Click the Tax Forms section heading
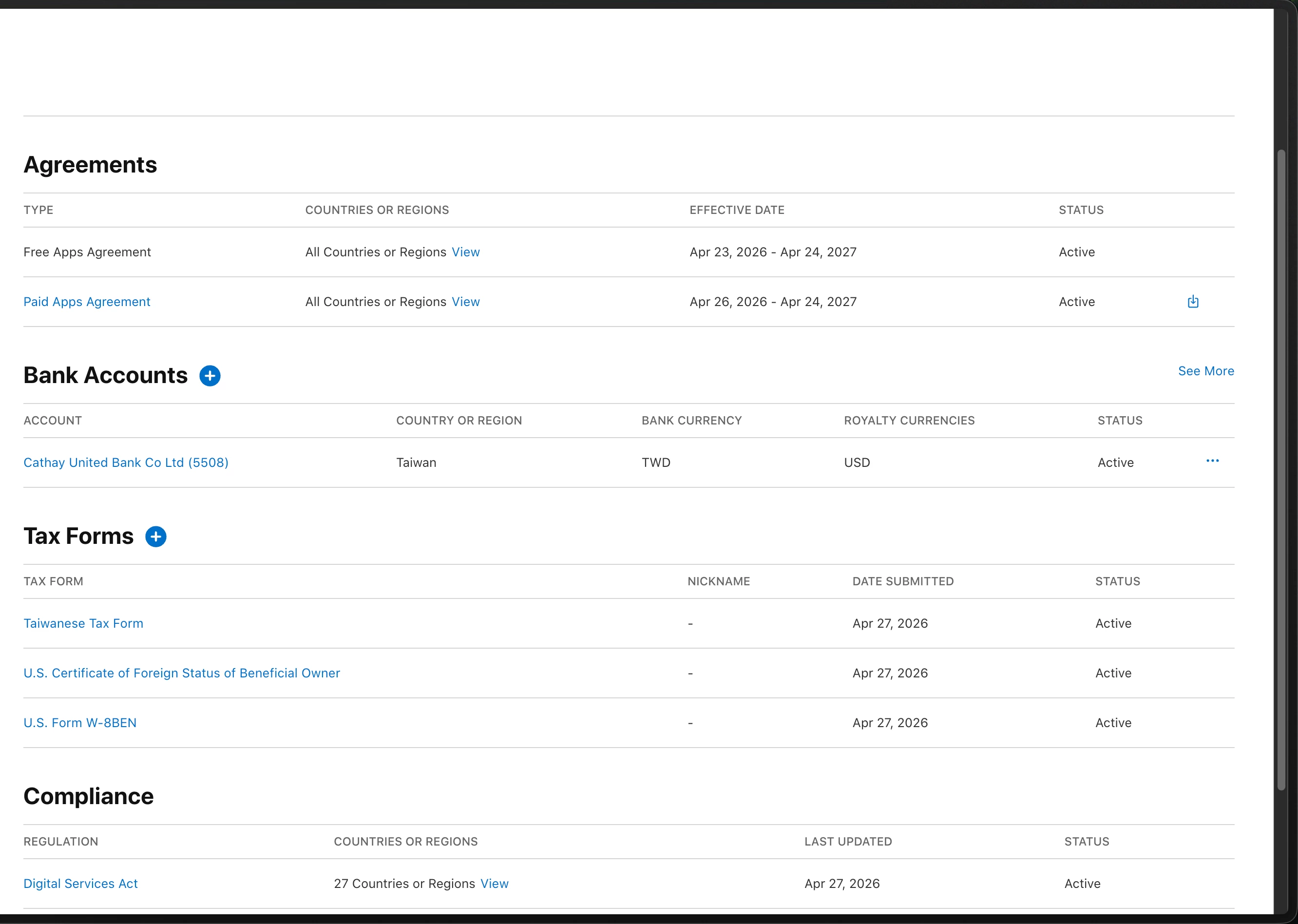The image size is (1298, 924). tap(78, 537)
